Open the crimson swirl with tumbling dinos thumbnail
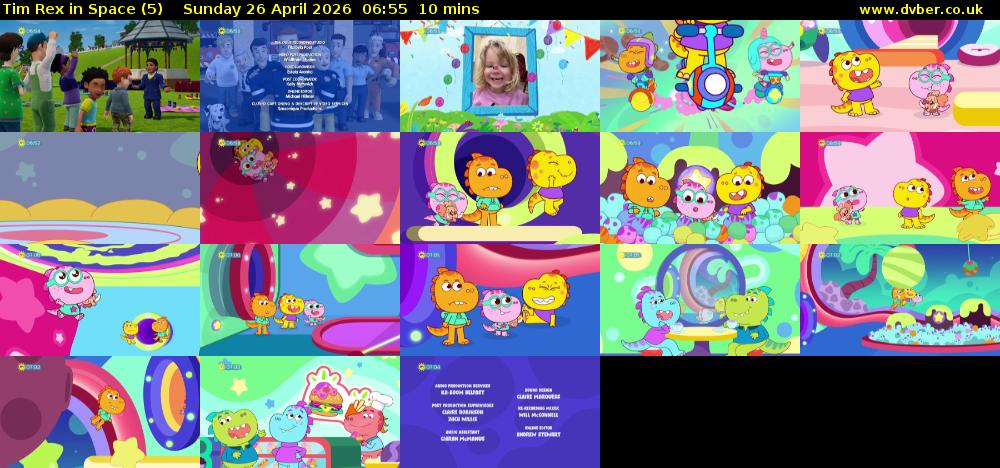Image resolution: width=1000 pixels, height=468 pixels. coord(300,188)
